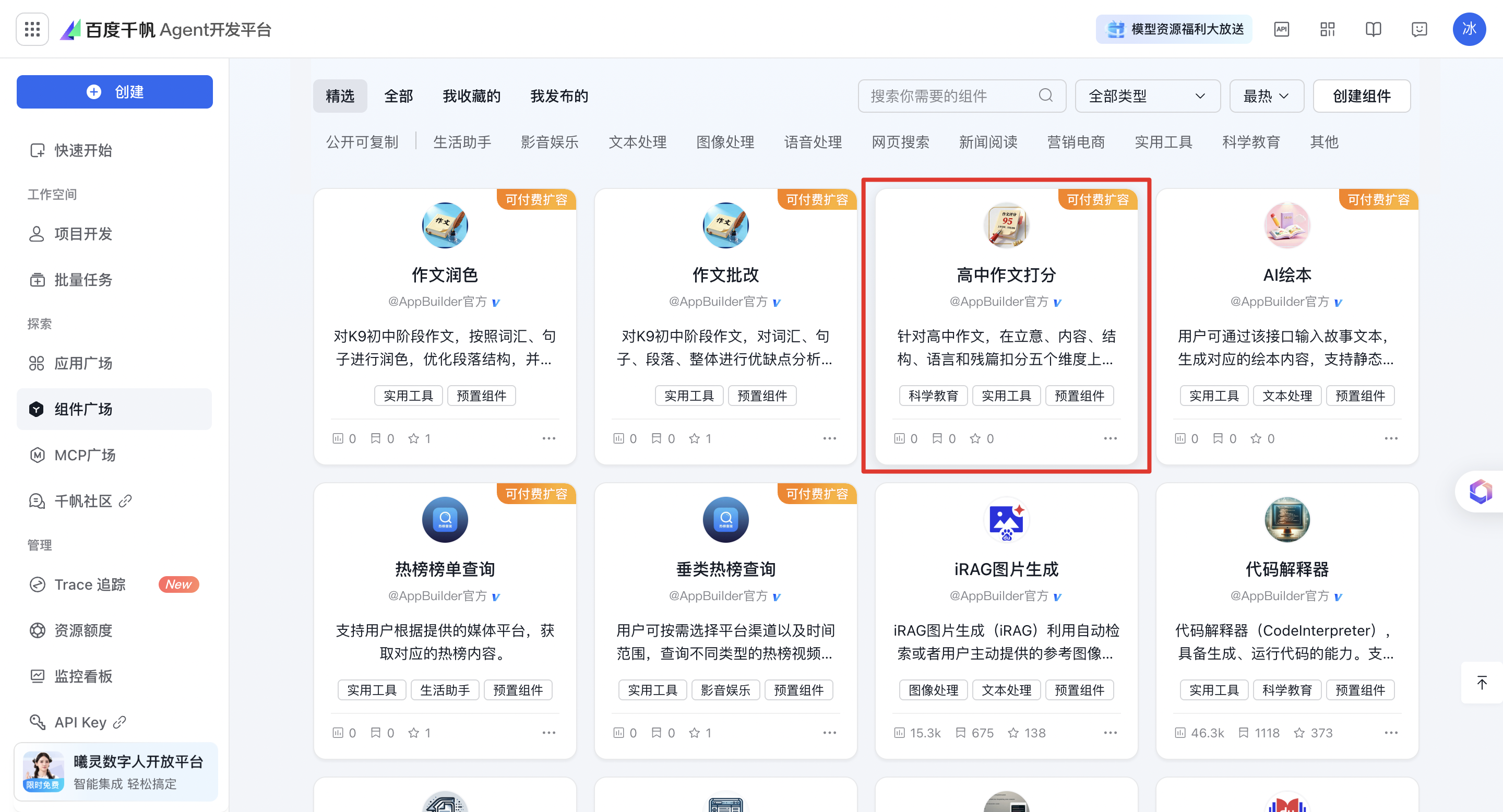Image resolution: width=1503 pixels, height=812 pixels.
Task: Click the 创建组件 button
Action: [x=1361, y=95]
